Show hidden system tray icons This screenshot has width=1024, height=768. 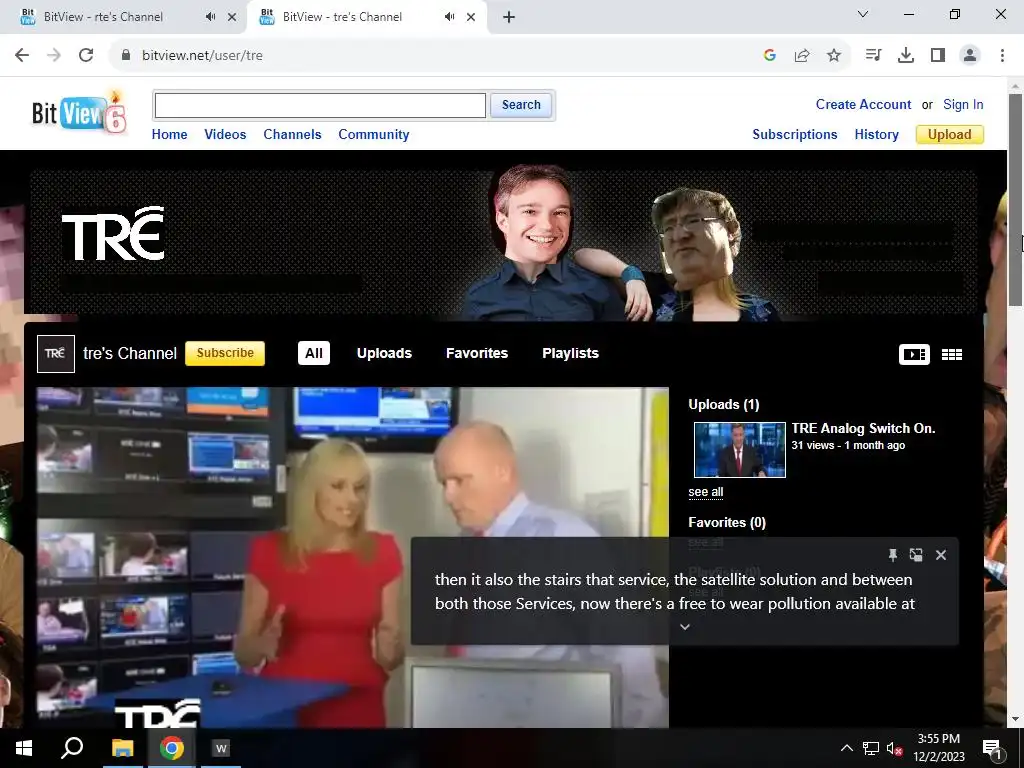(x=846, y=748)
